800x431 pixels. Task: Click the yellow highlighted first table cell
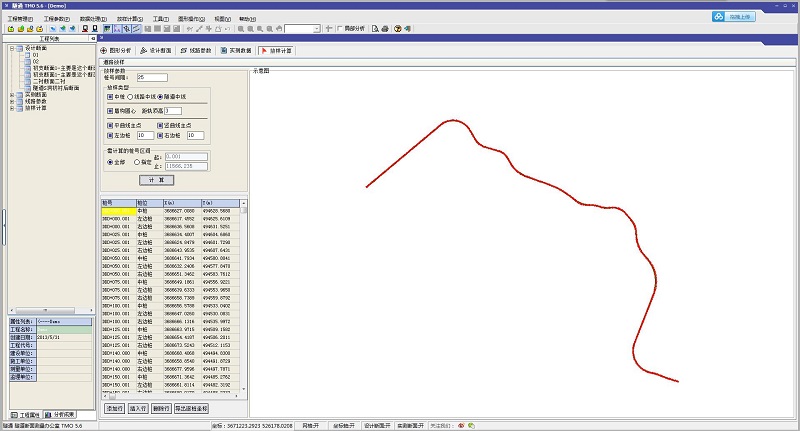[119, 211]
